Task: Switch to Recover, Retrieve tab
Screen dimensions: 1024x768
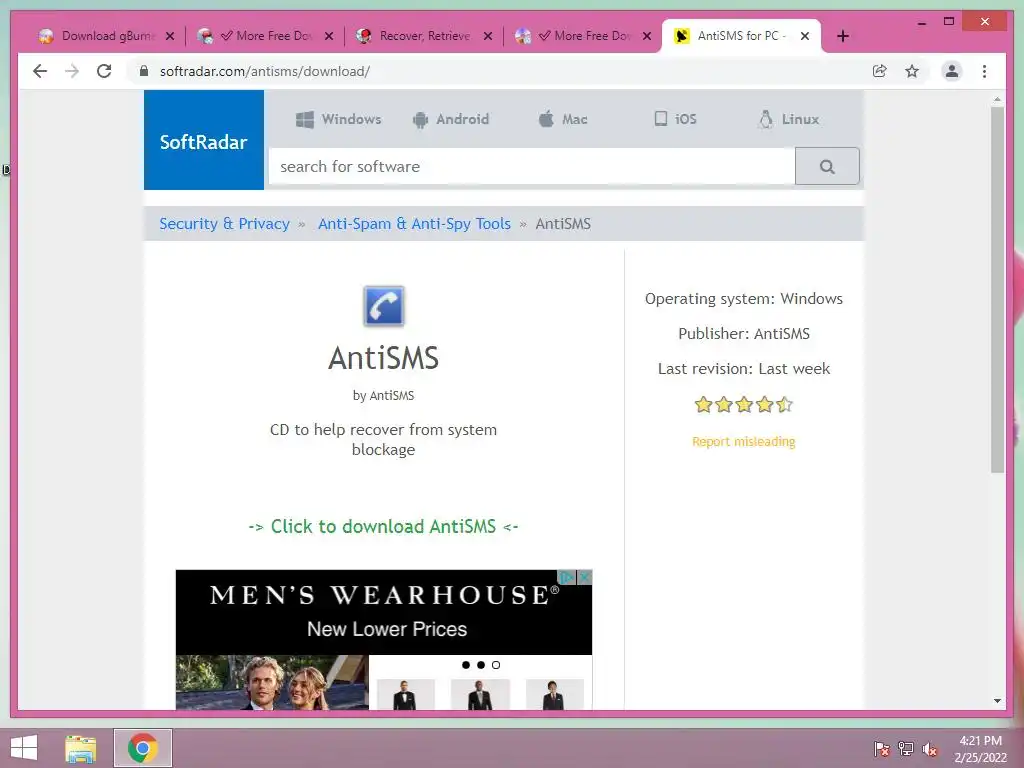Action: 423,36
